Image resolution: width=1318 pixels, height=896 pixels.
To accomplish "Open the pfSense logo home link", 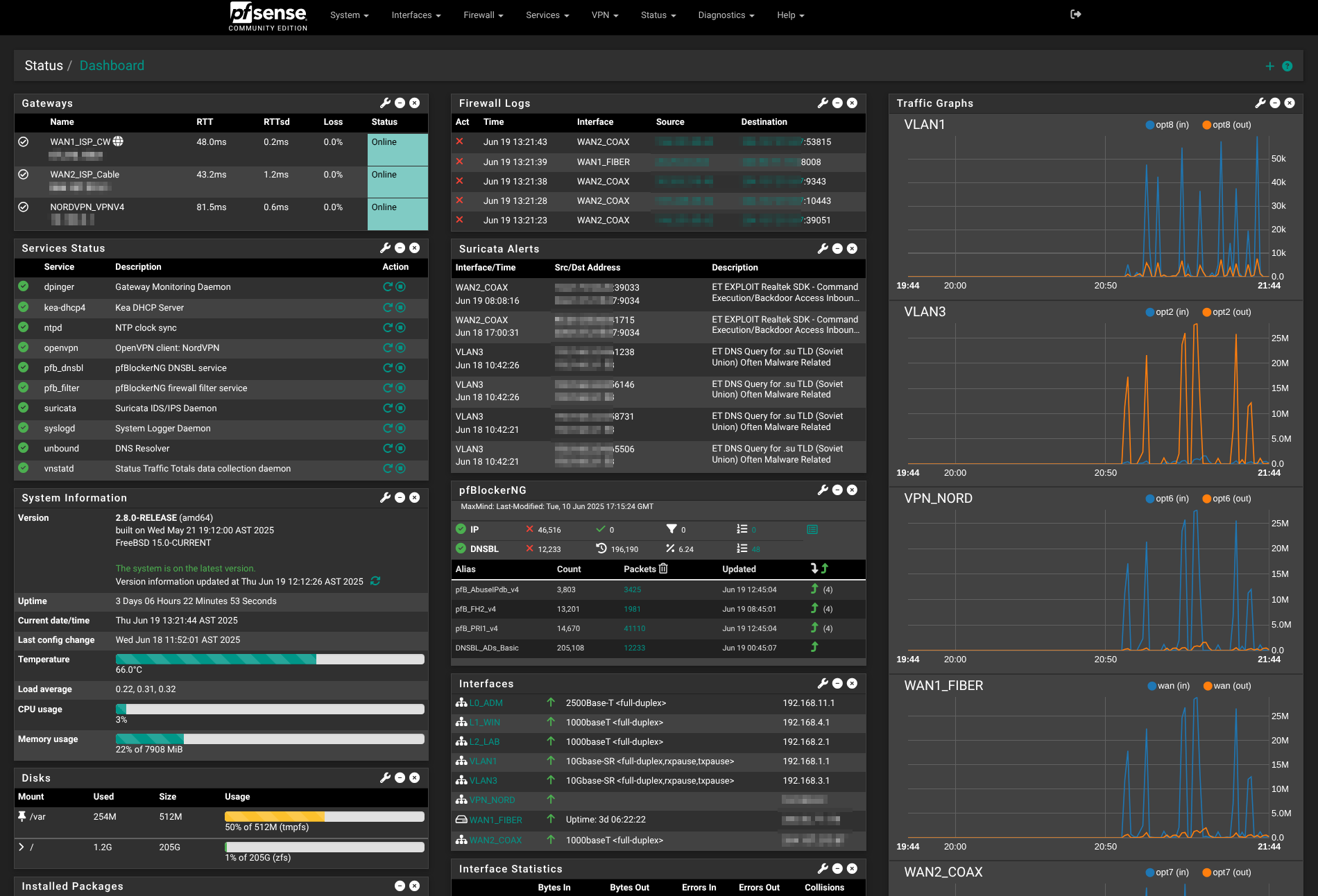I will click(268, 16).
